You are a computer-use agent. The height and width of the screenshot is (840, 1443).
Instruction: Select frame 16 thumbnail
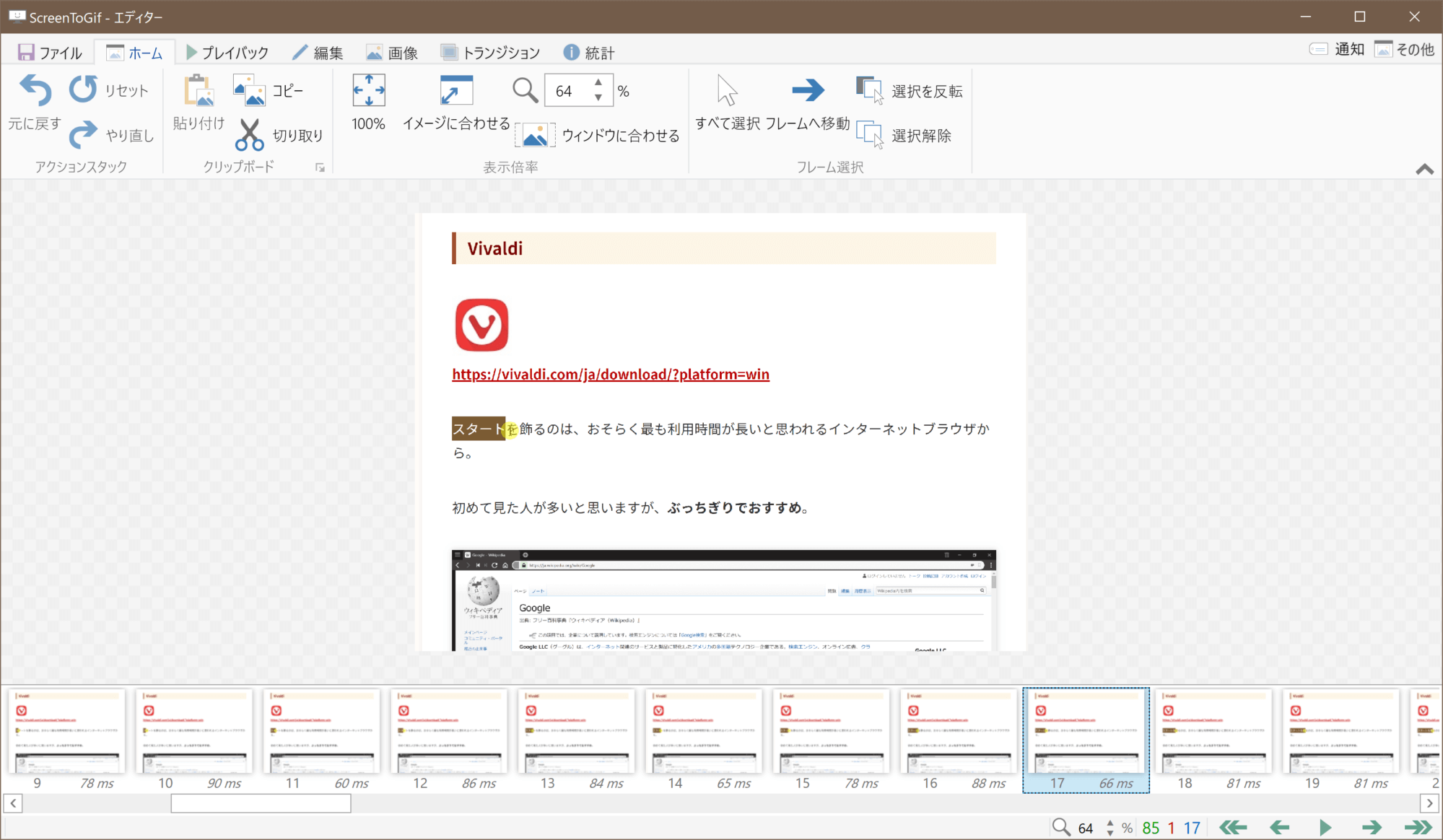[x=959, y=740]
